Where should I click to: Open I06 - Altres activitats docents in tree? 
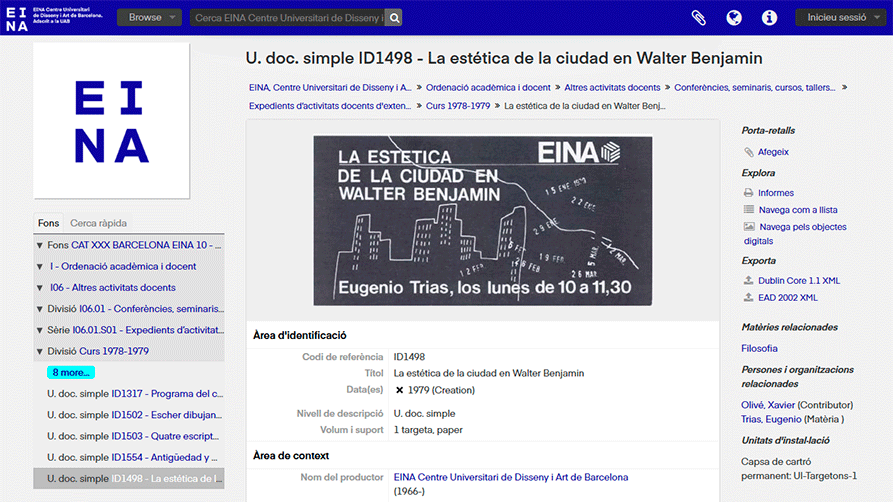113,288
